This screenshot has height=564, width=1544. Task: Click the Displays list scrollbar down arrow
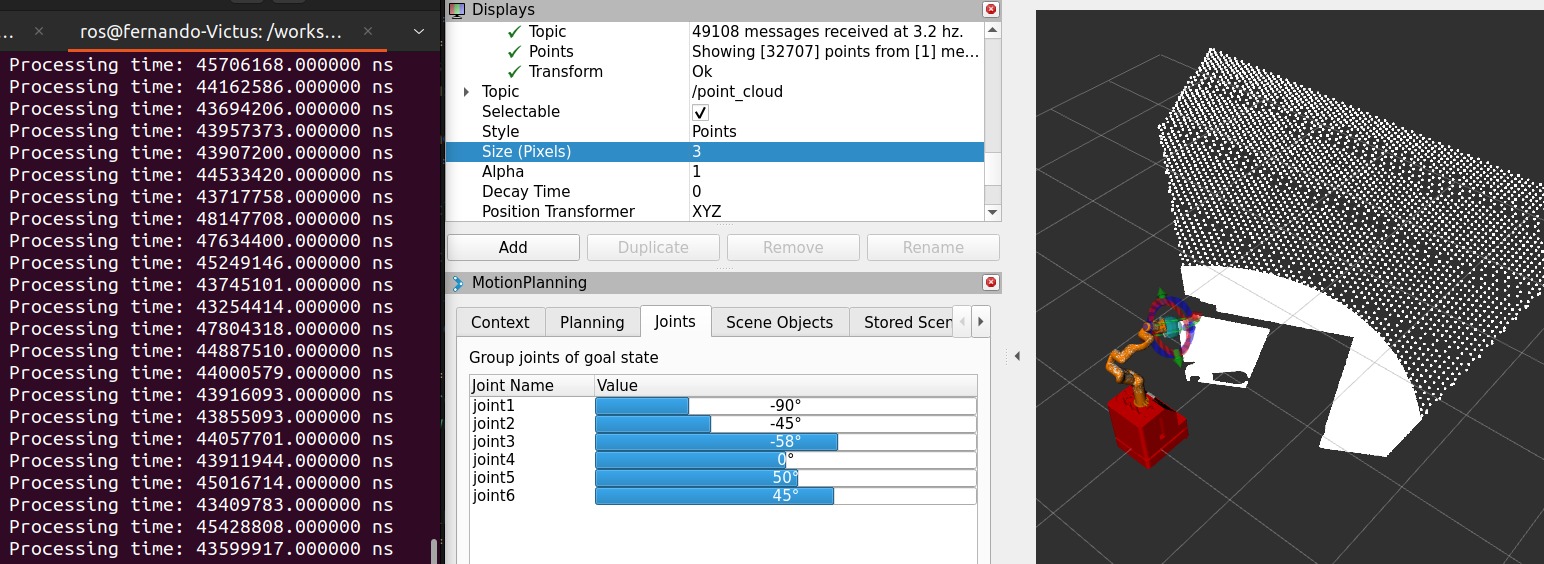point(992,212)
